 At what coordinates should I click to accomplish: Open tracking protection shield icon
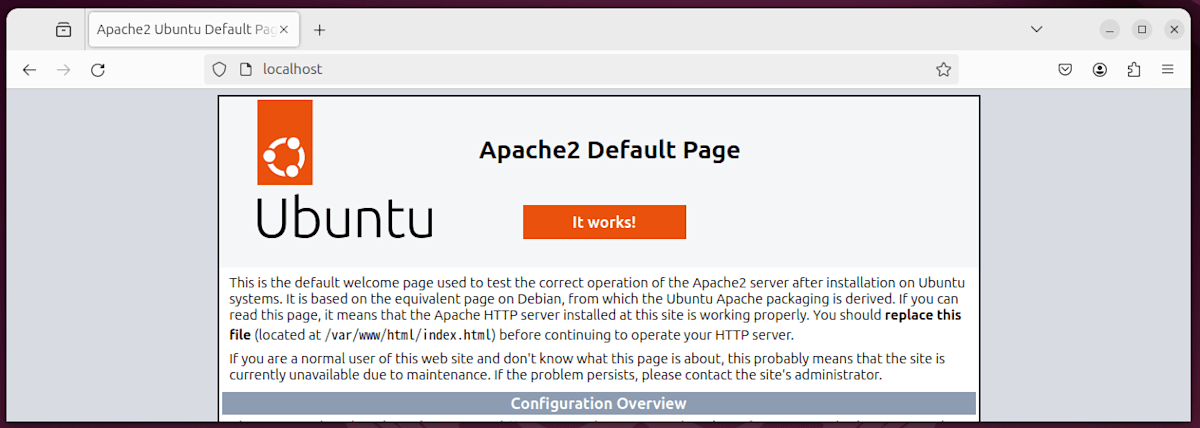point(220,69)
